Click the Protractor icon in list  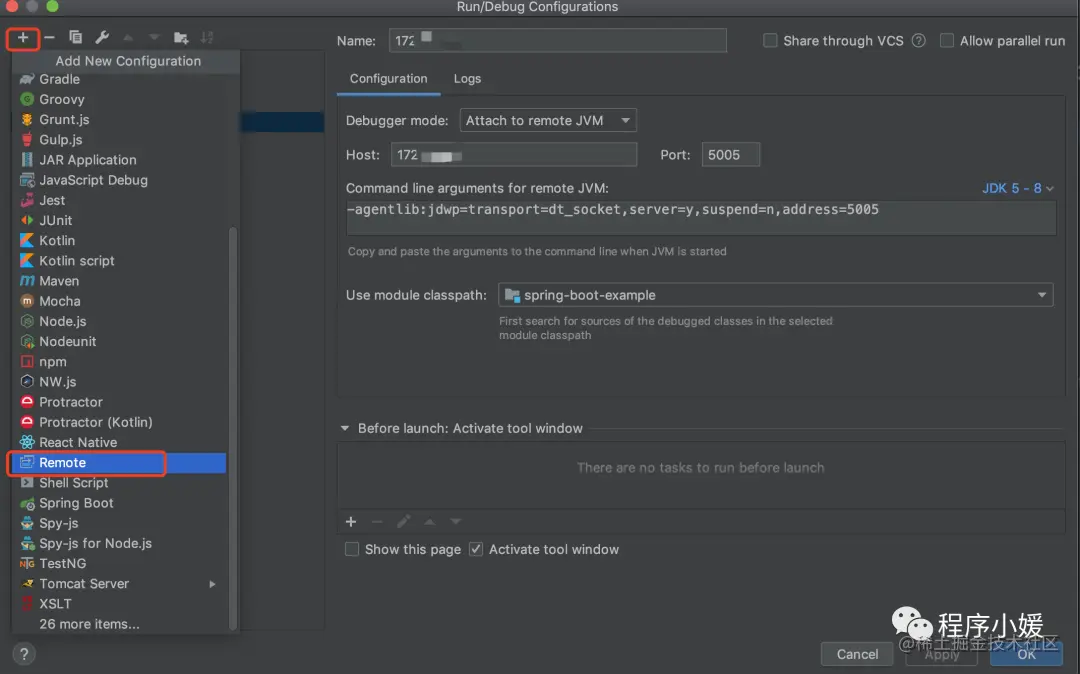point(27,402)
